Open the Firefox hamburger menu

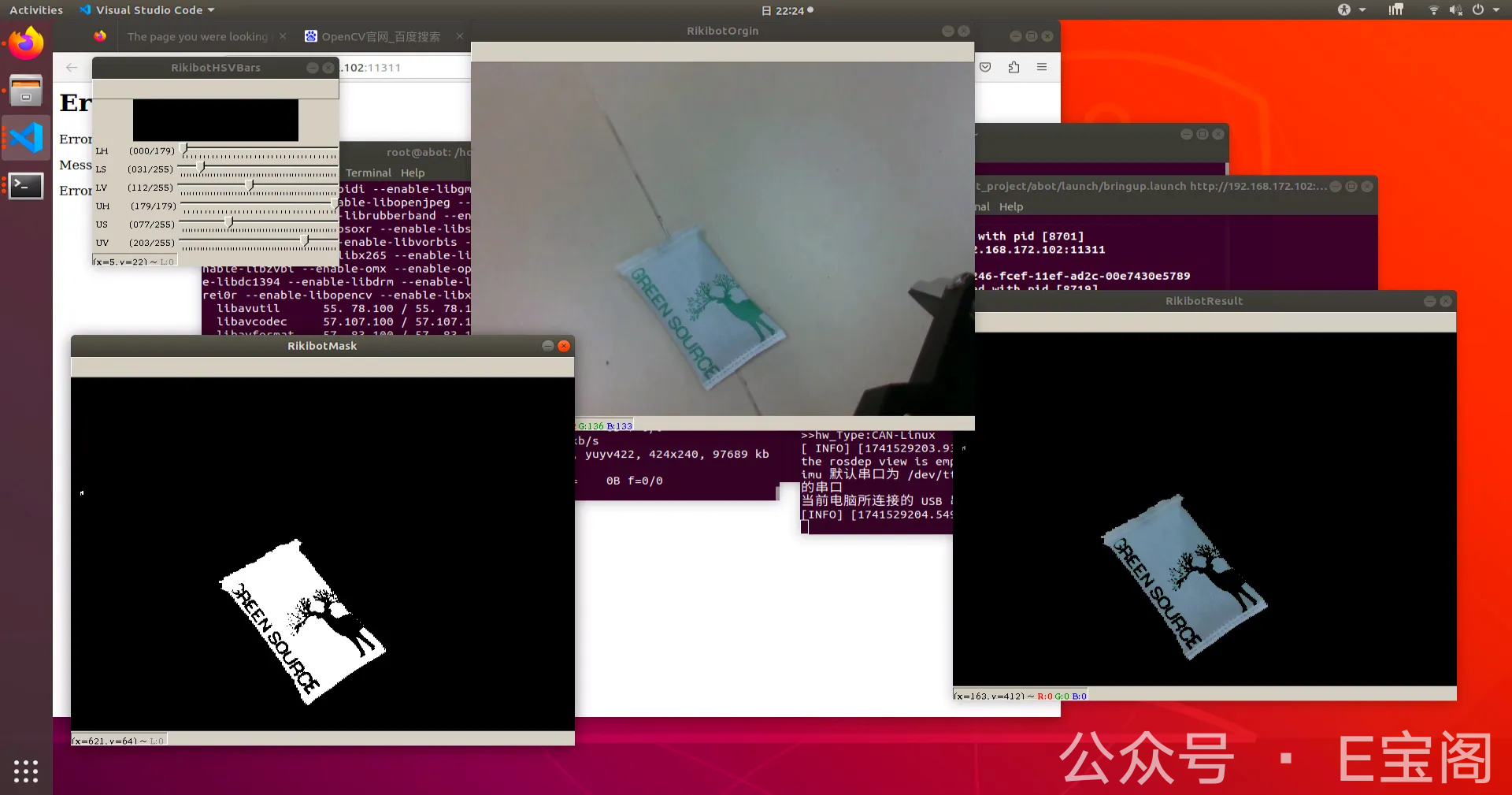pyautogui.click(x=1042, y=68)
